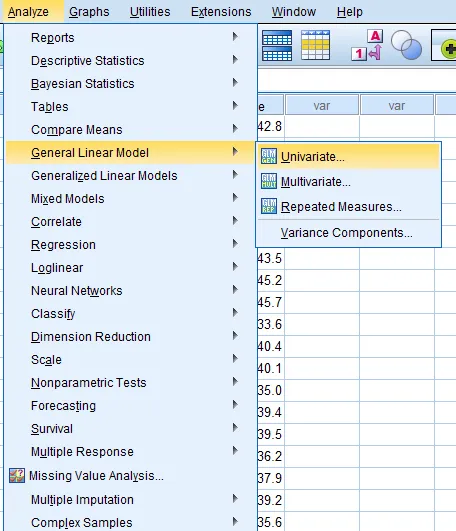Screen dimensions: 456x531
Task: Click the green plus toolbar icon
Action: point(449,49)
